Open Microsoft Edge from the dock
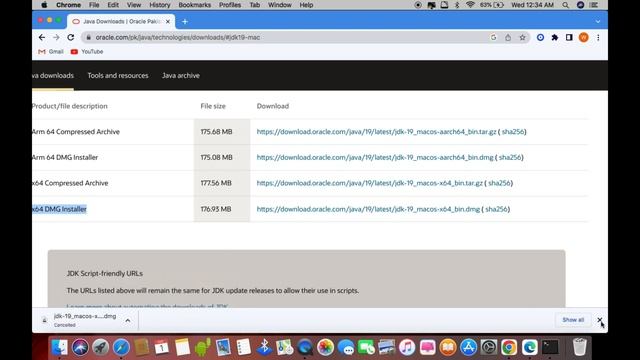 click(529, 347)
